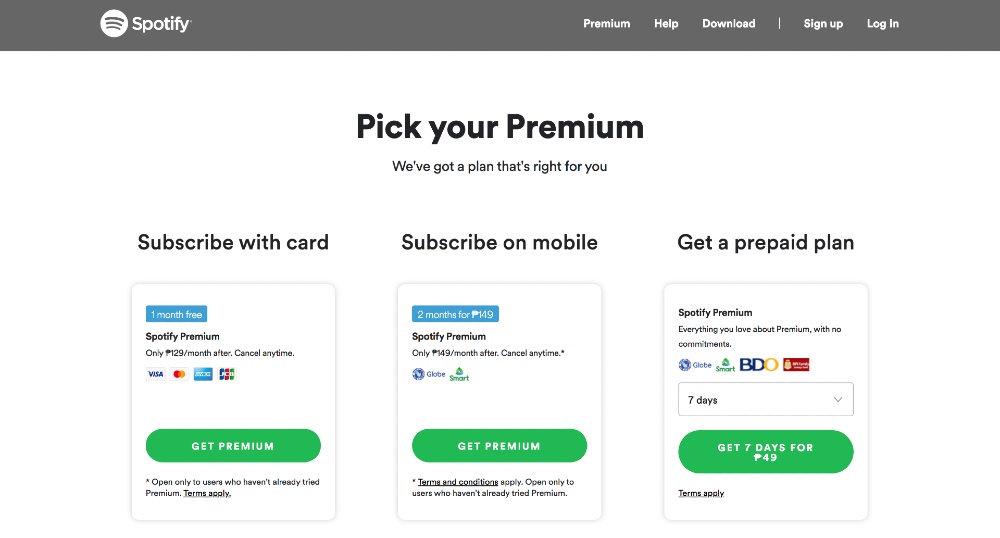Image resolution: width=1000 pixels, height=538 pixels.
Task: Click the Visa card icon
Action: tap(155, 374)
